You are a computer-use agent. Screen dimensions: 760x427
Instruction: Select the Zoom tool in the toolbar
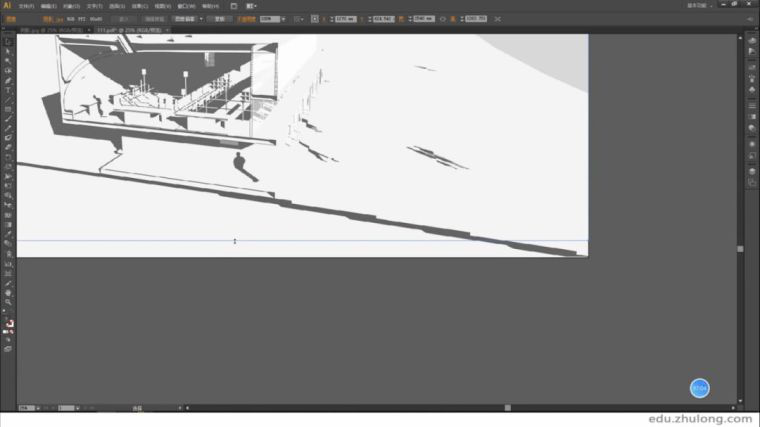click(x=8, y=301)
